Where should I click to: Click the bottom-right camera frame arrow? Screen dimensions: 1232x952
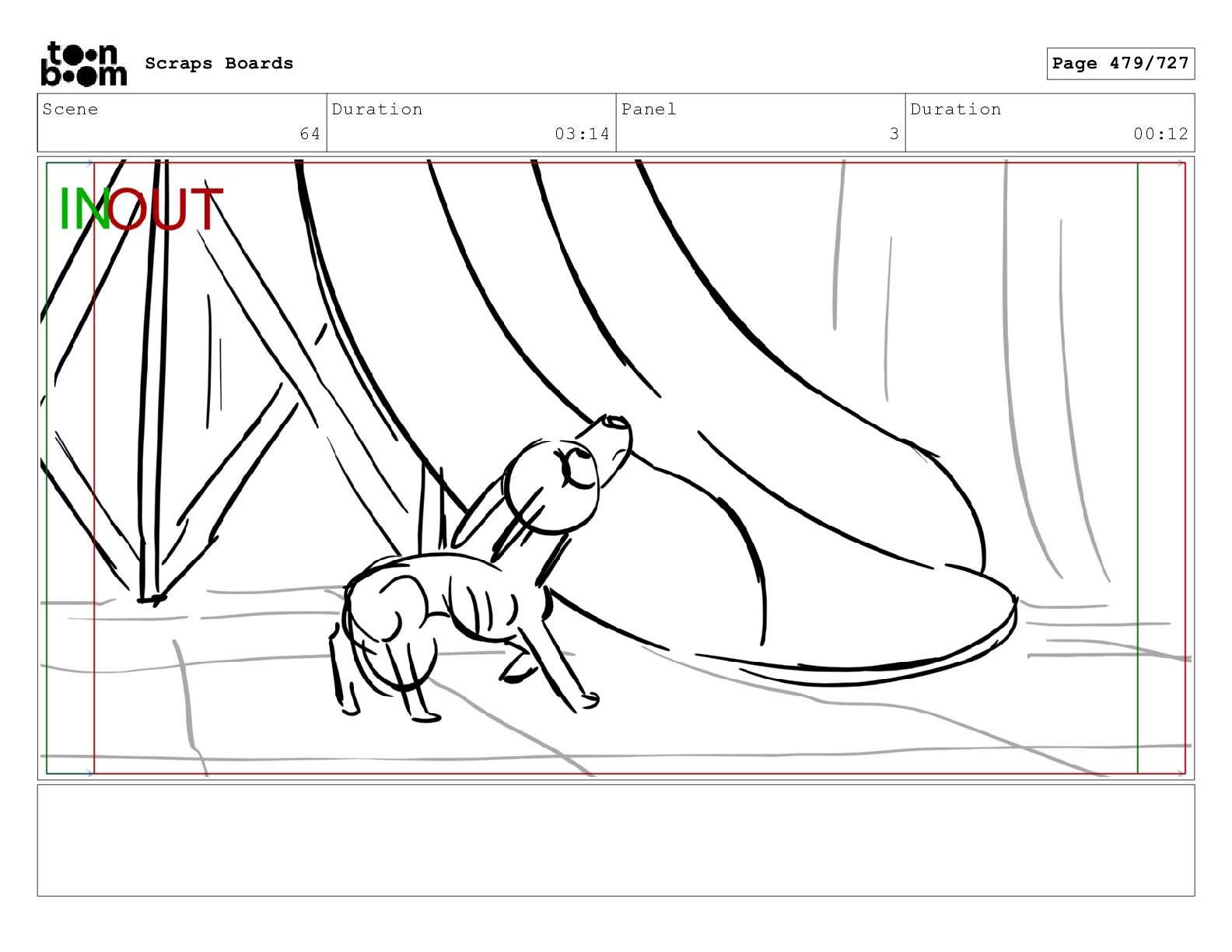click(x=1181, y=773)
